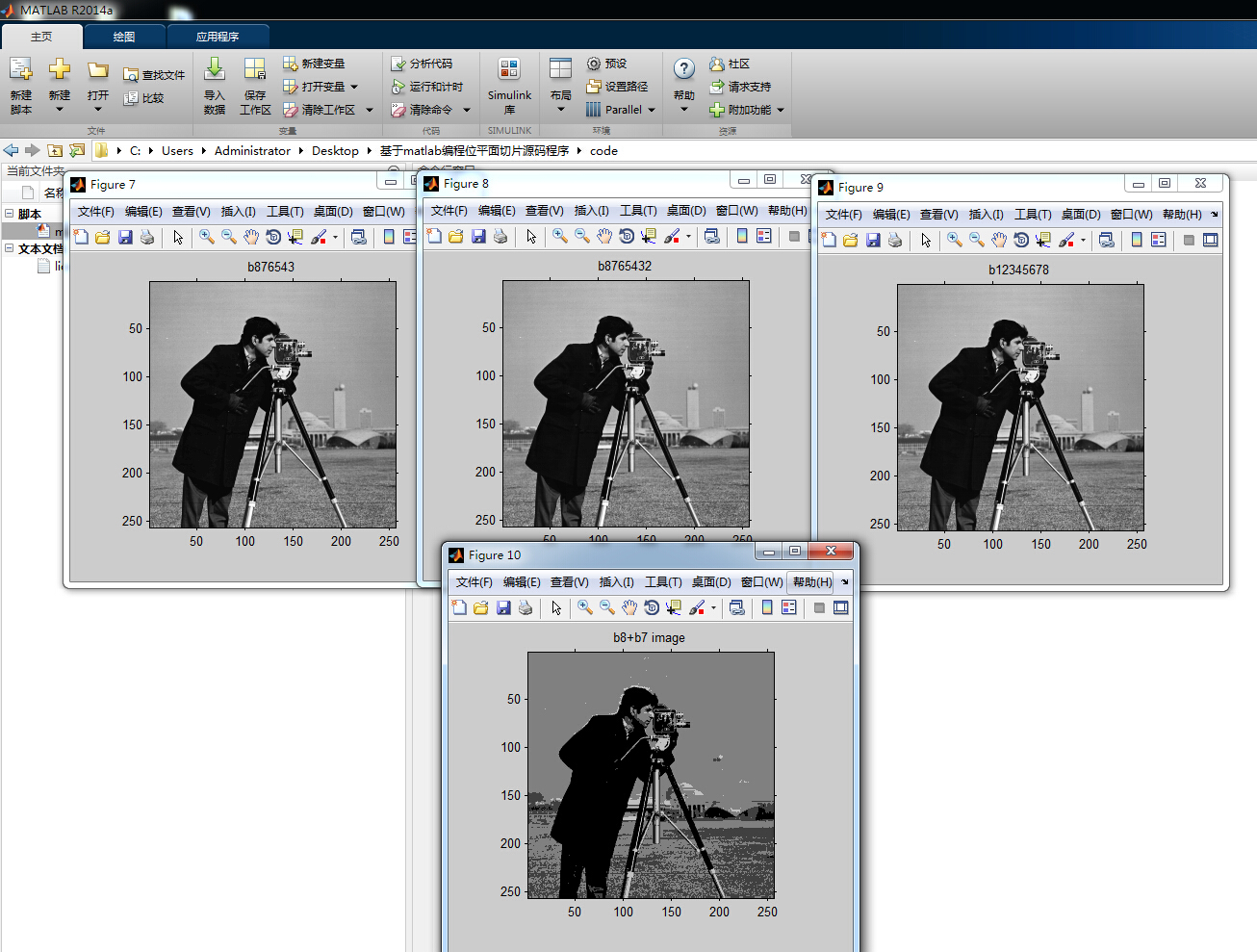This screenshot has width=1257, height=952.
Task: Toggle Zoom In tool in Figure 10
Action: pos(585,607)
